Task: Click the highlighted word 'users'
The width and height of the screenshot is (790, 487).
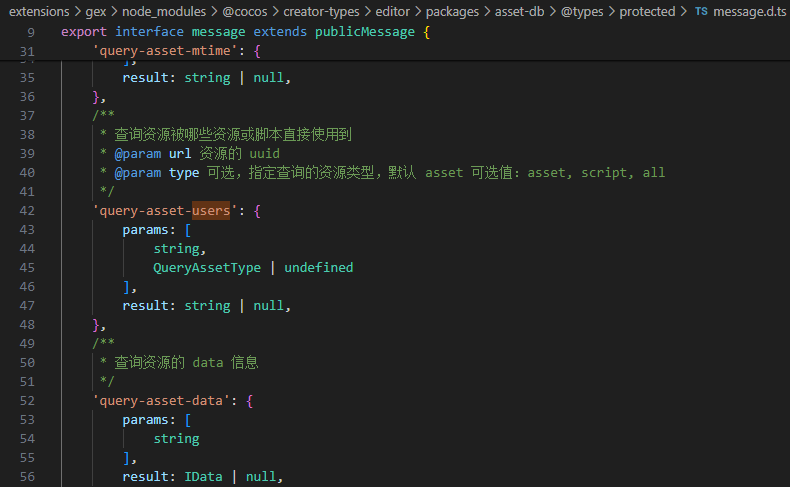Action: pyautogui.click(x=211, y=211)
